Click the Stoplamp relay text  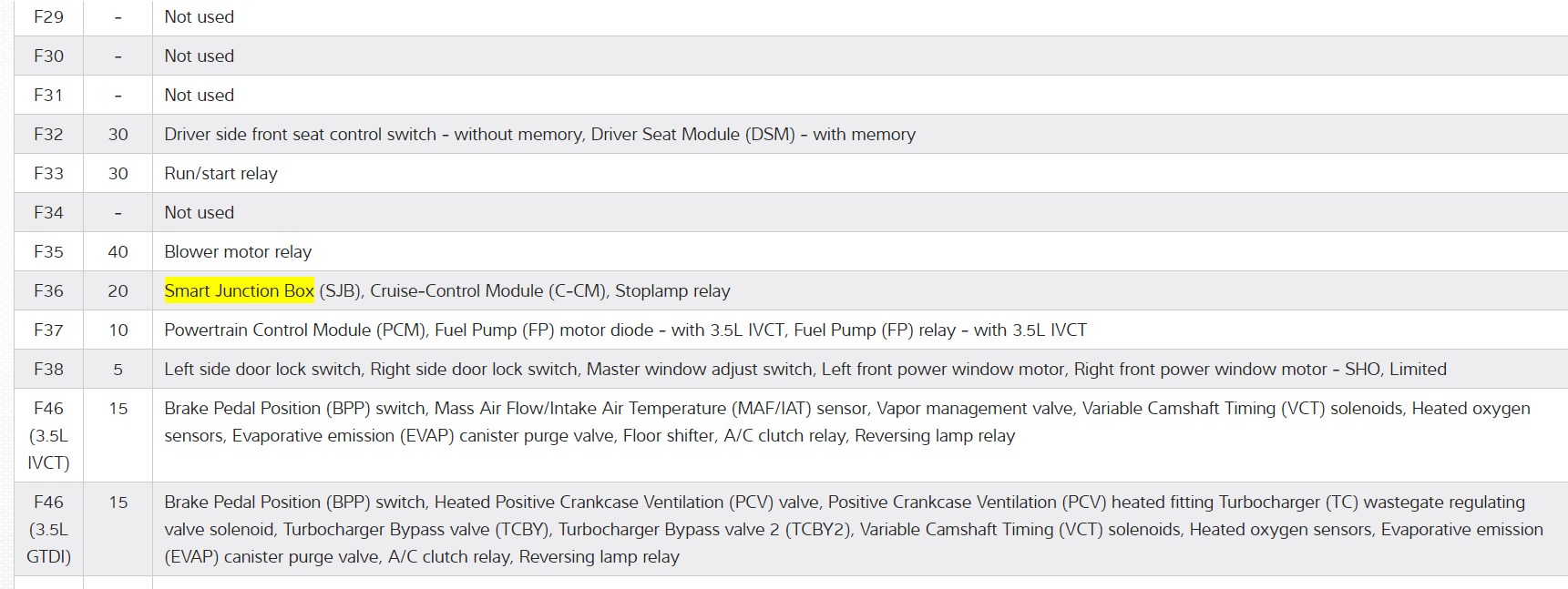tap(672, 291)
